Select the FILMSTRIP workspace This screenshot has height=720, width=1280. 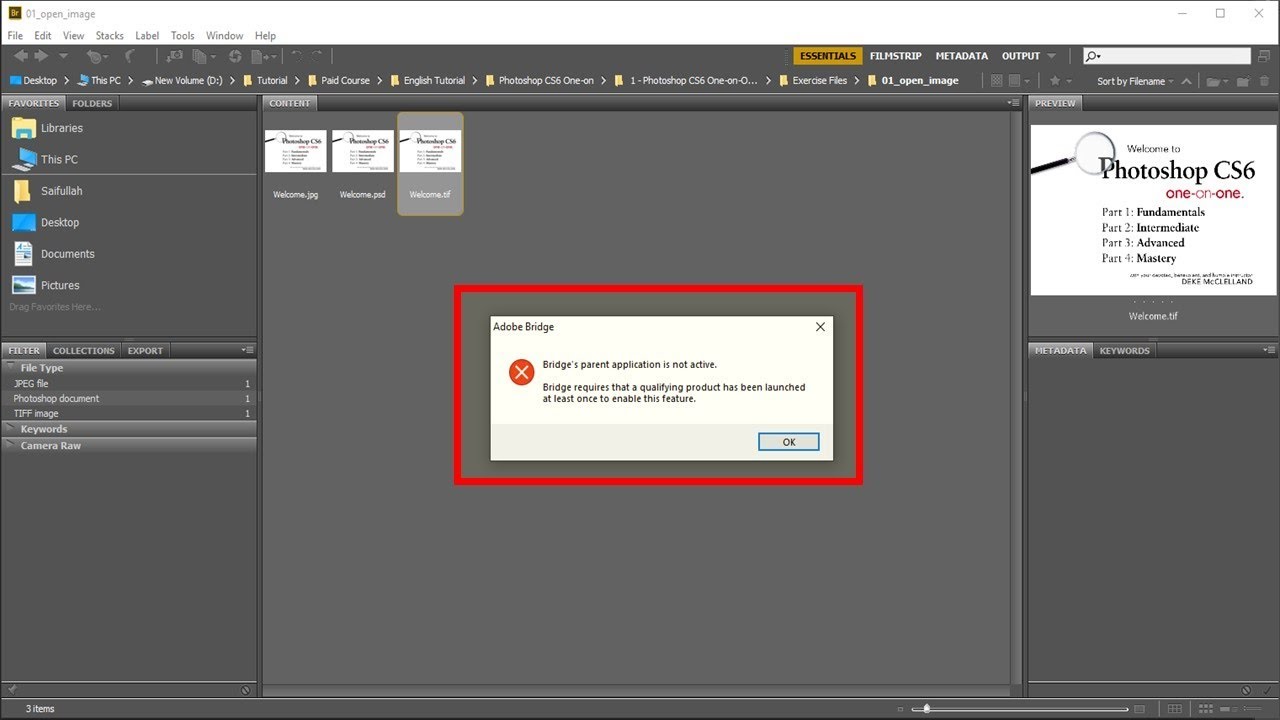896,56
